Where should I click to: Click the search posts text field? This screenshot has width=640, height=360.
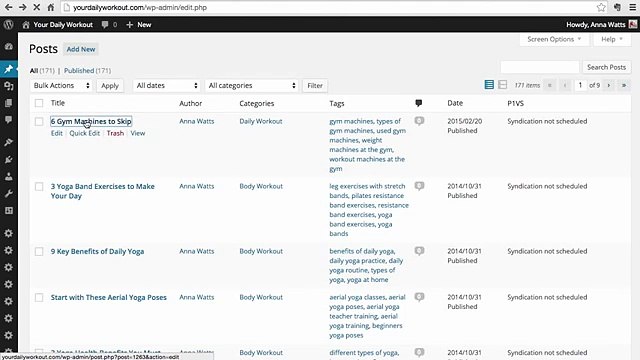540,67
